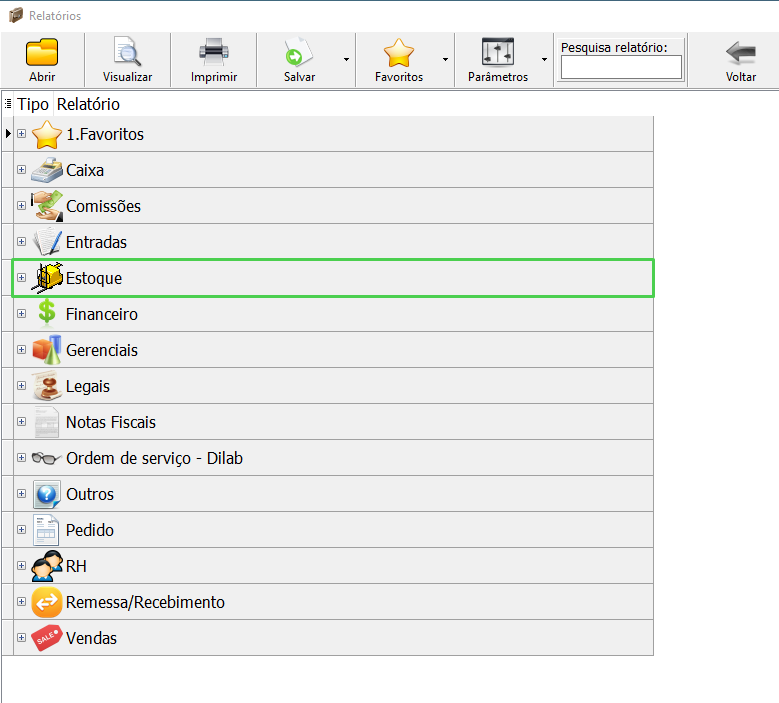Expand the Financeiro tree node
Screen dimensions: 779x703
(x=22, y=314)
